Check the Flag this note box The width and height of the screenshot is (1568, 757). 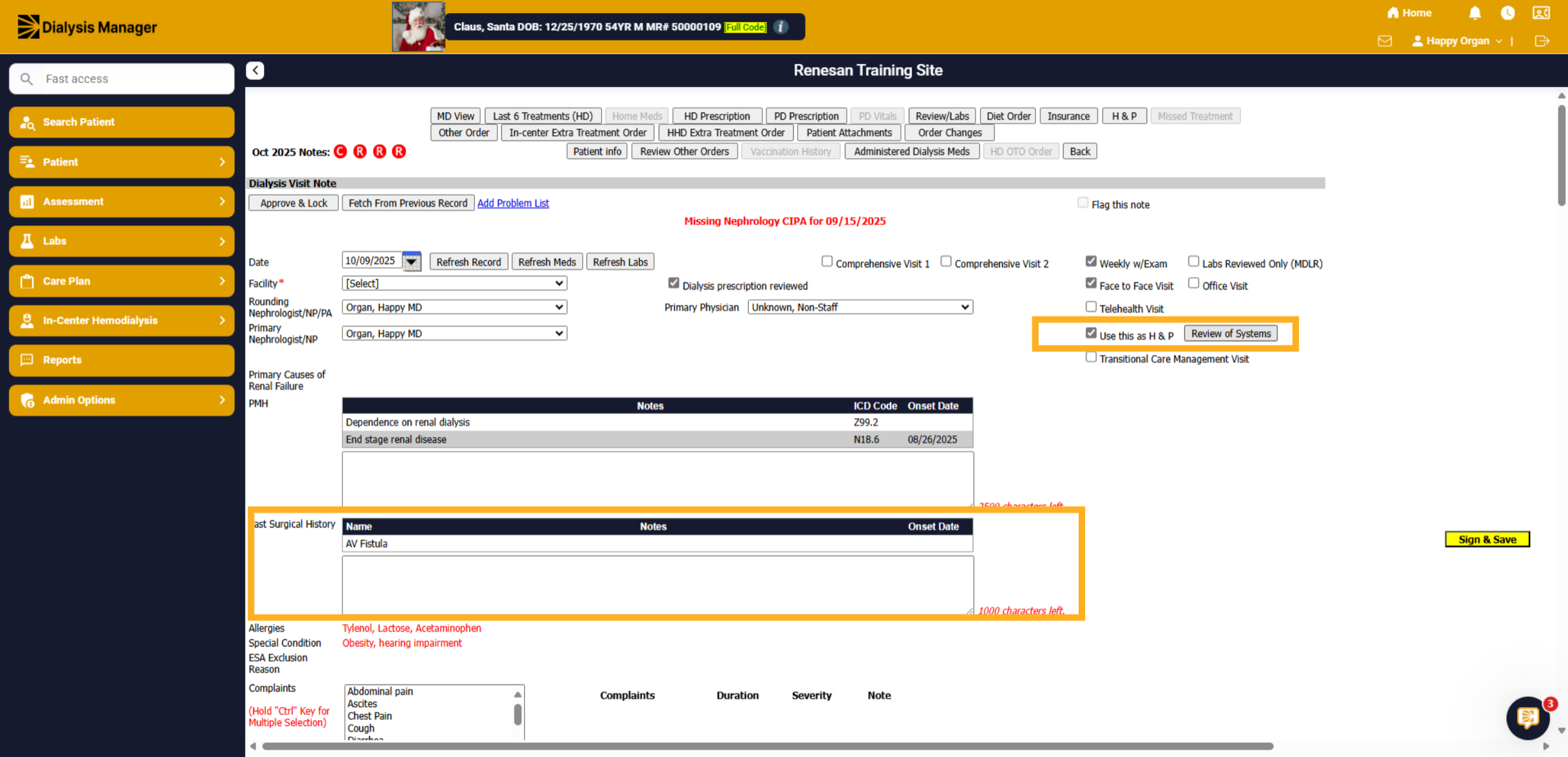pos(1083,203)
